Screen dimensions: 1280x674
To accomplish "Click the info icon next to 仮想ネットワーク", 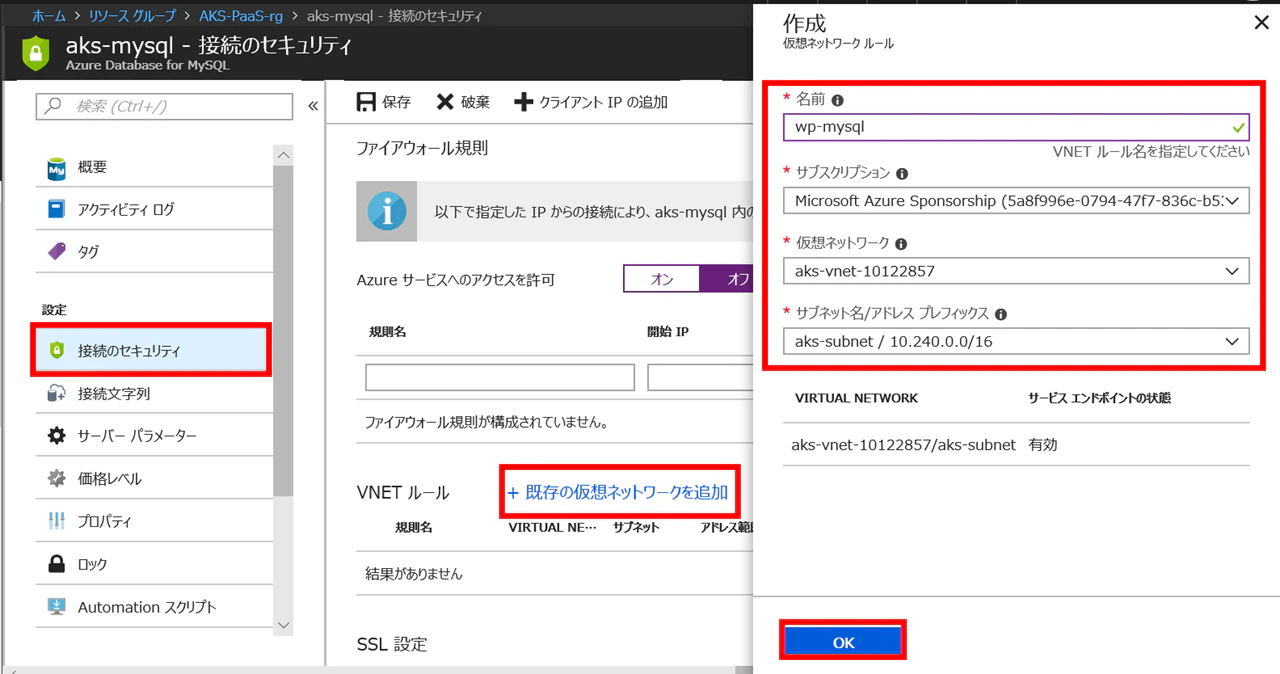I will click(x=901, y=244).
